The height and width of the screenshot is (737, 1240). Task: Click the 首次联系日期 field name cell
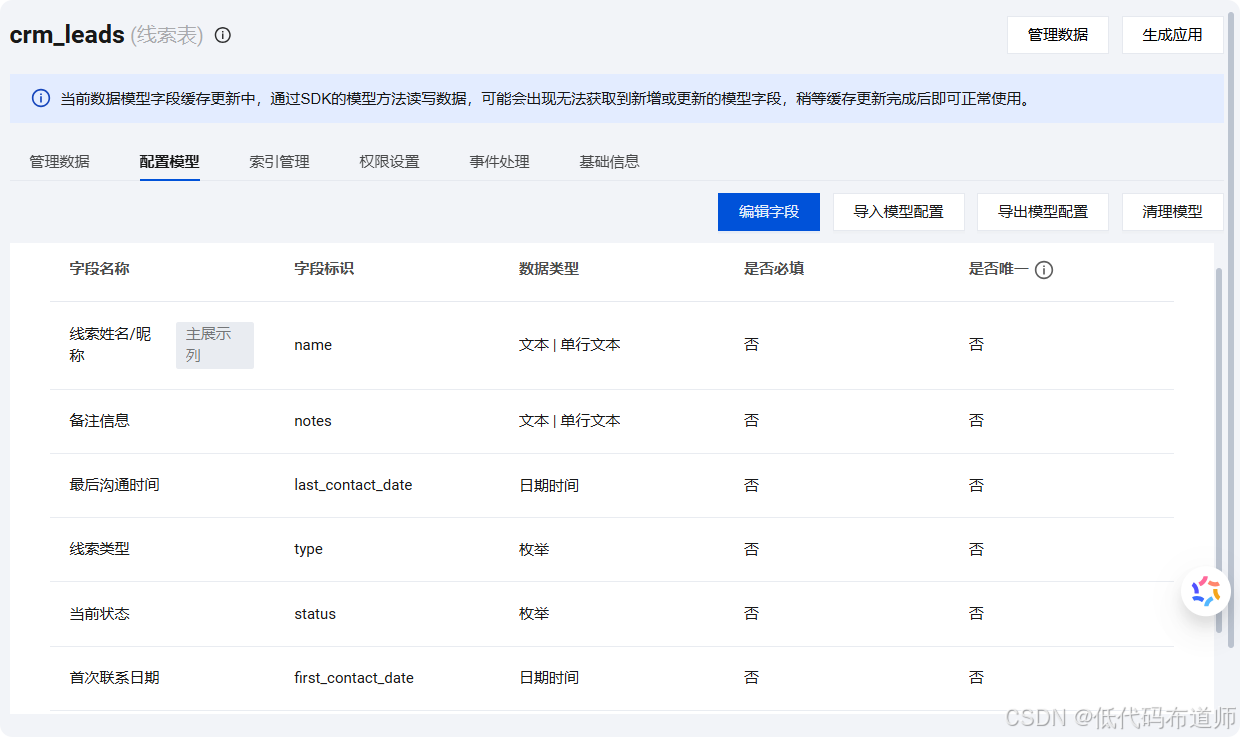coord(114,678)
